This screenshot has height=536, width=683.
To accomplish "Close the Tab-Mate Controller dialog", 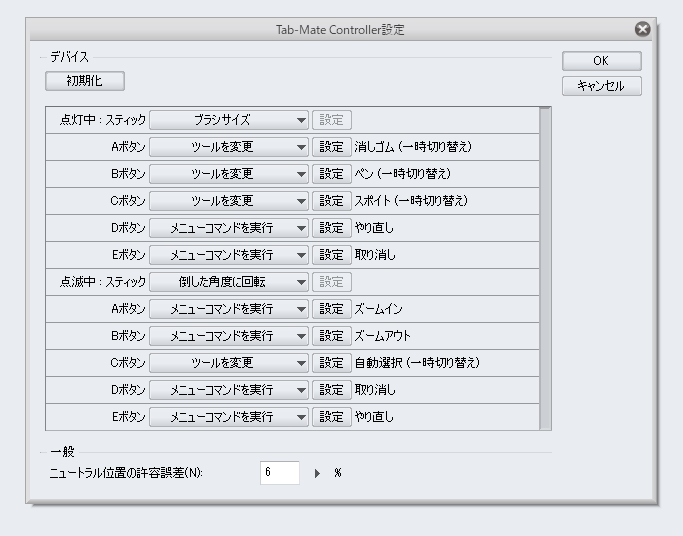I will click(x=643, y=30).
